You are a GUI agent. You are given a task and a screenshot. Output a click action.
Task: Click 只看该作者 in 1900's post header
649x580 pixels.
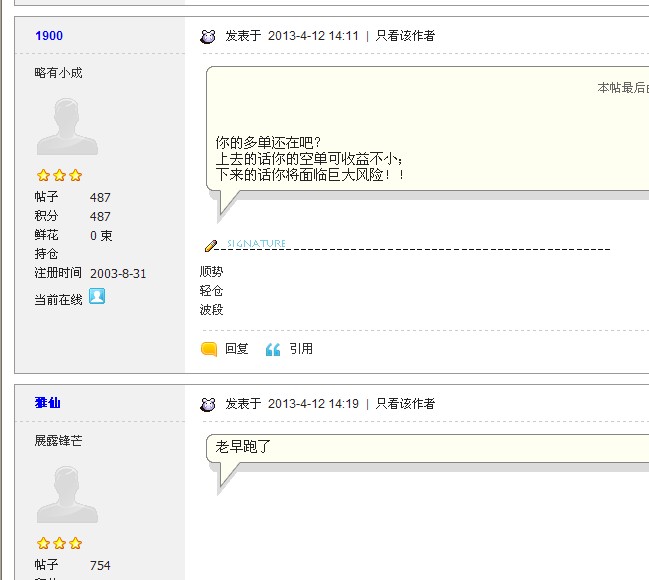click(405, 36)
